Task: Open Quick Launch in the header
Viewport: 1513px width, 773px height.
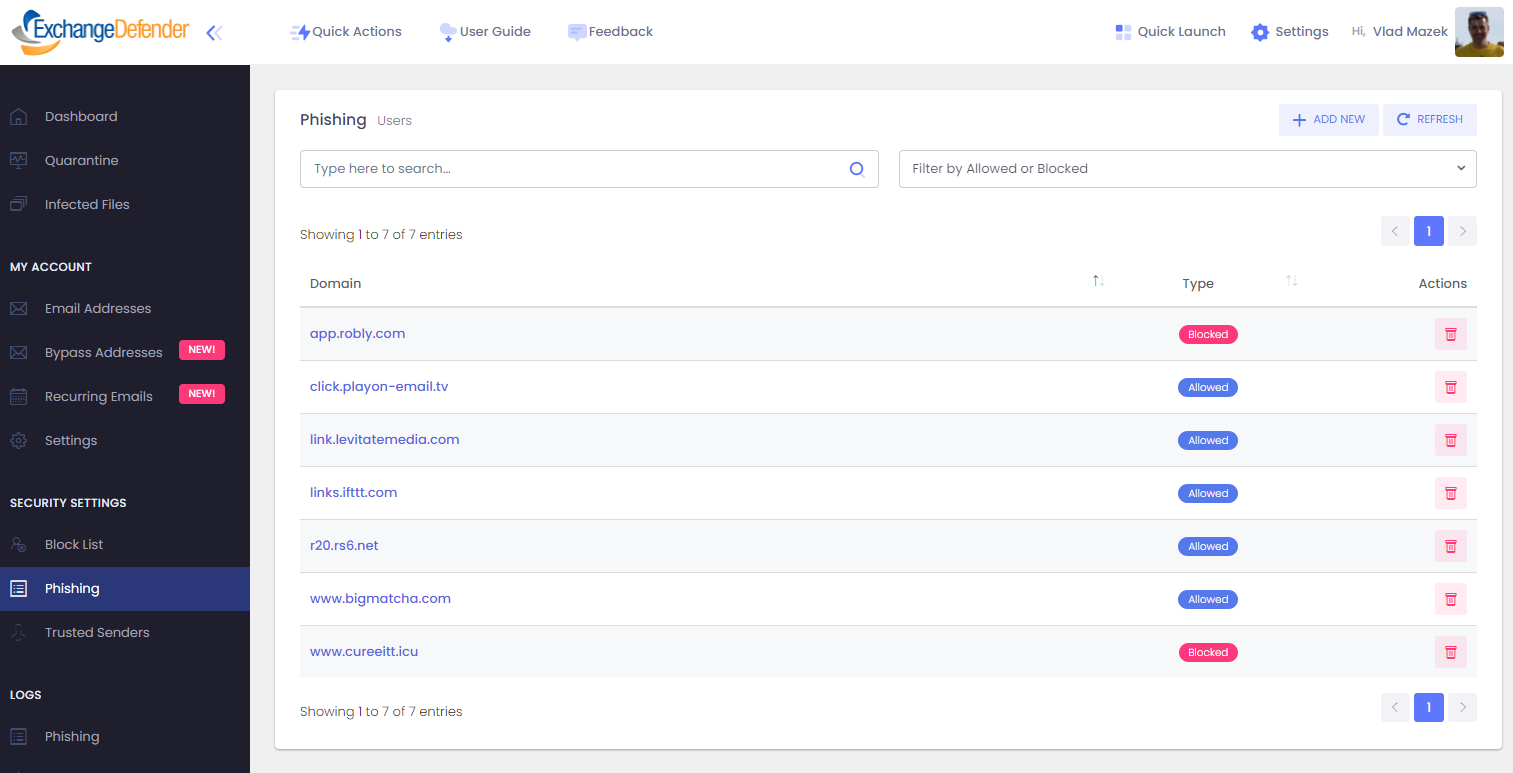Action: coord(1170,31)
